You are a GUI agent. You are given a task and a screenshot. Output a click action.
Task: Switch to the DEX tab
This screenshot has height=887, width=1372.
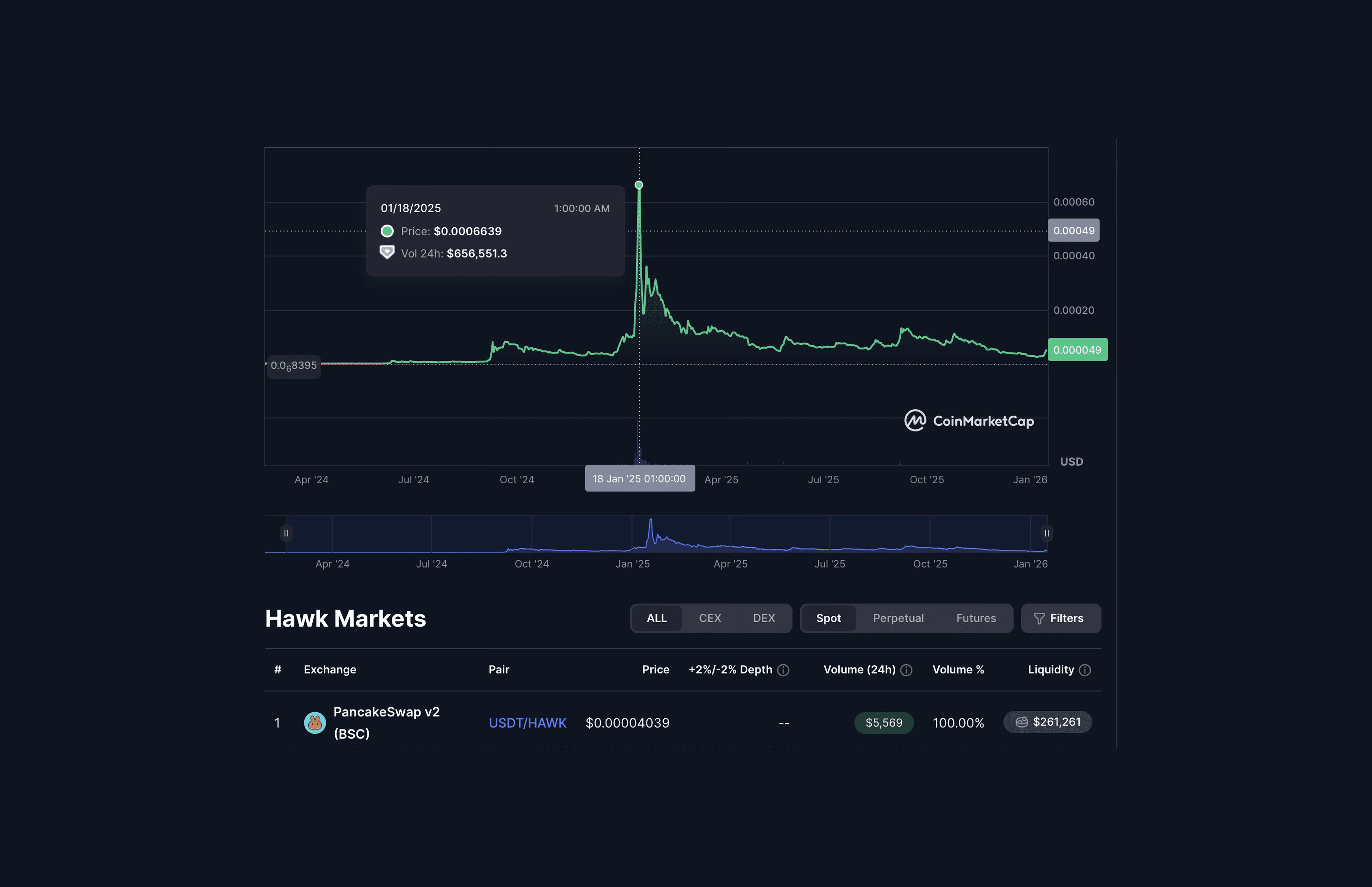pos(764,618)
